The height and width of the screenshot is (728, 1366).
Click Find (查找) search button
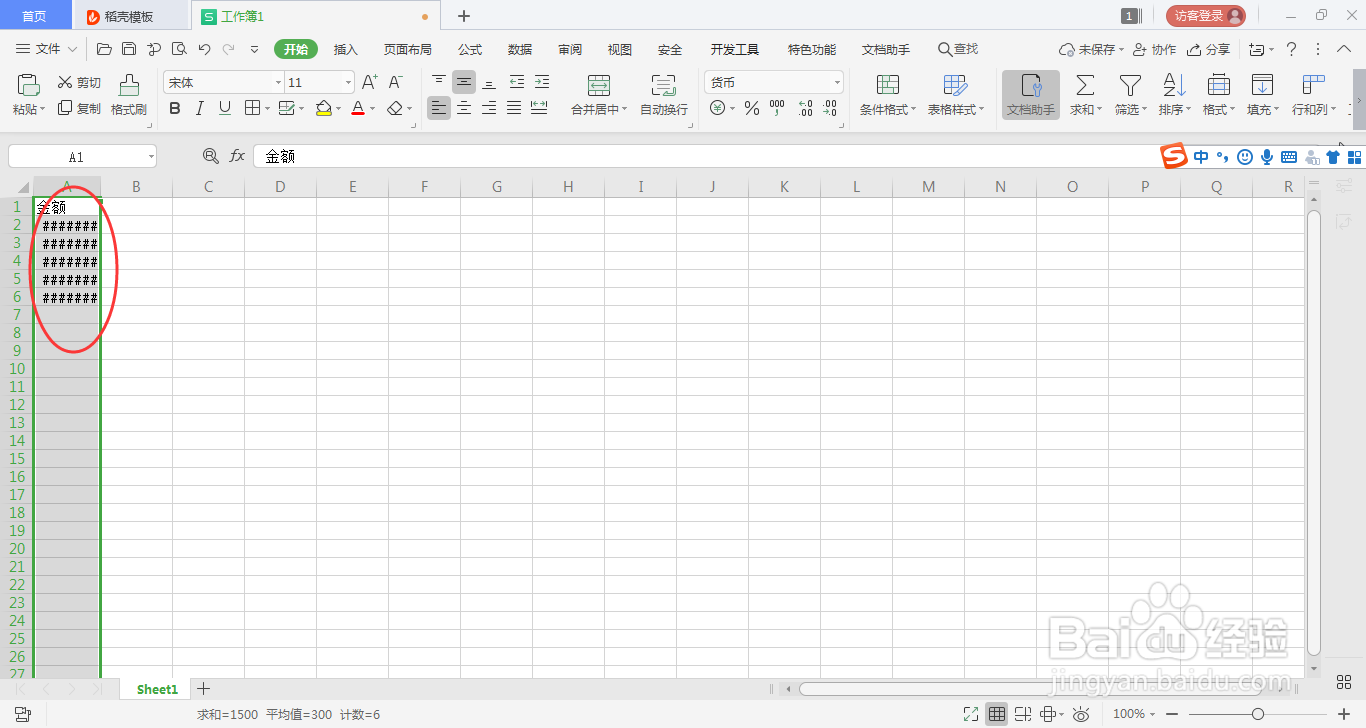pos(958,49)
